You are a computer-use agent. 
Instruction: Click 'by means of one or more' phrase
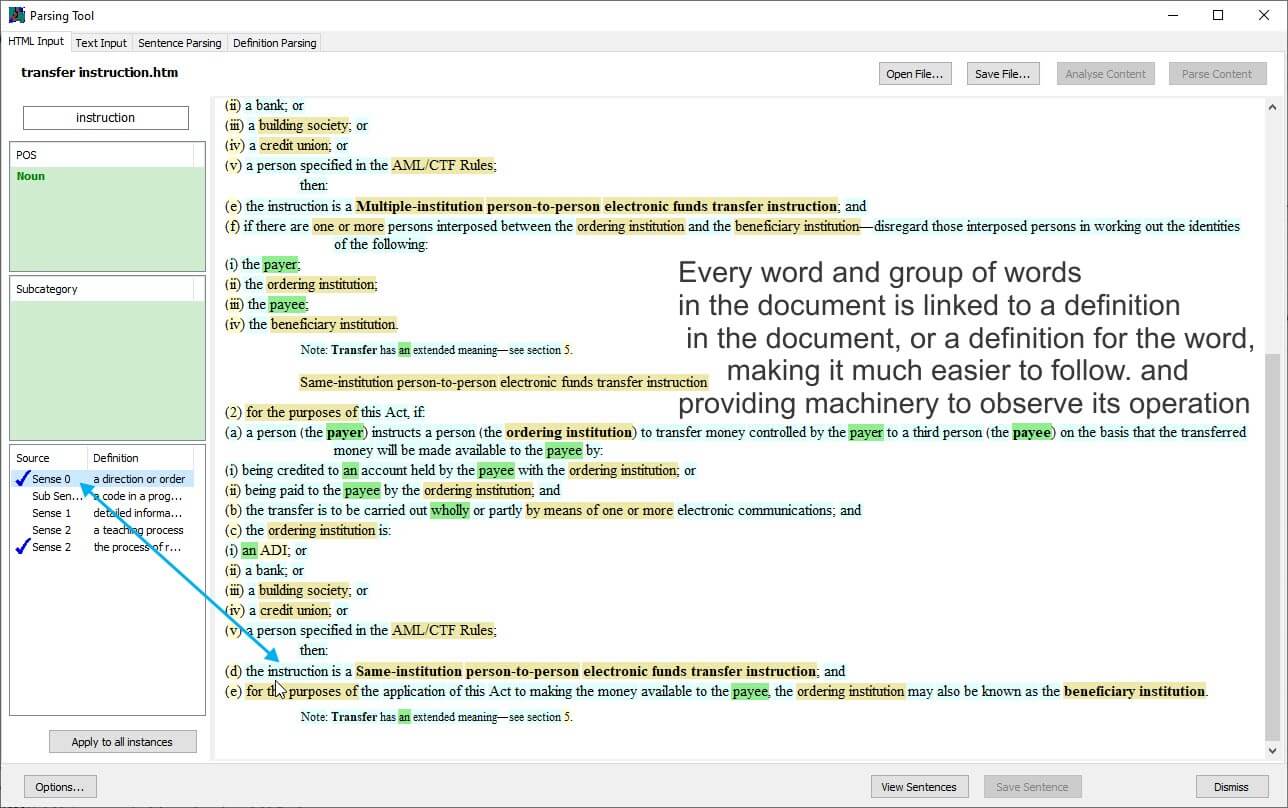tap(599, 510)
